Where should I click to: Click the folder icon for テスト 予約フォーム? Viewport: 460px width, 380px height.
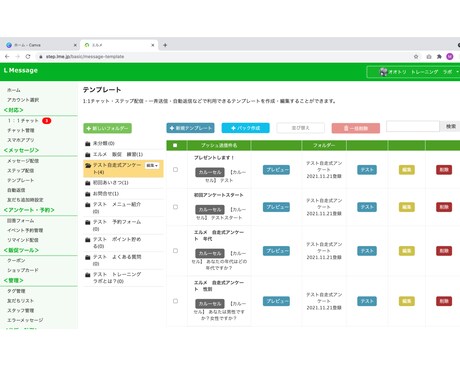[88, 222]
